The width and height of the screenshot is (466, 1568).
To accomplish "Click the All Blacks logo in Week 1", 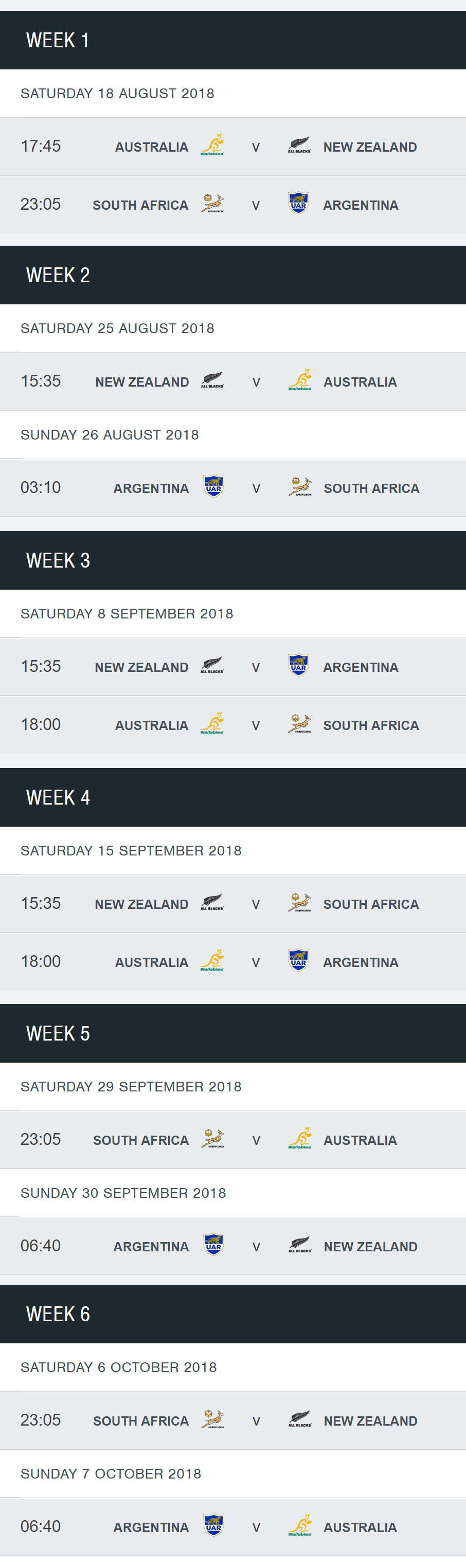I will point(299,145).
